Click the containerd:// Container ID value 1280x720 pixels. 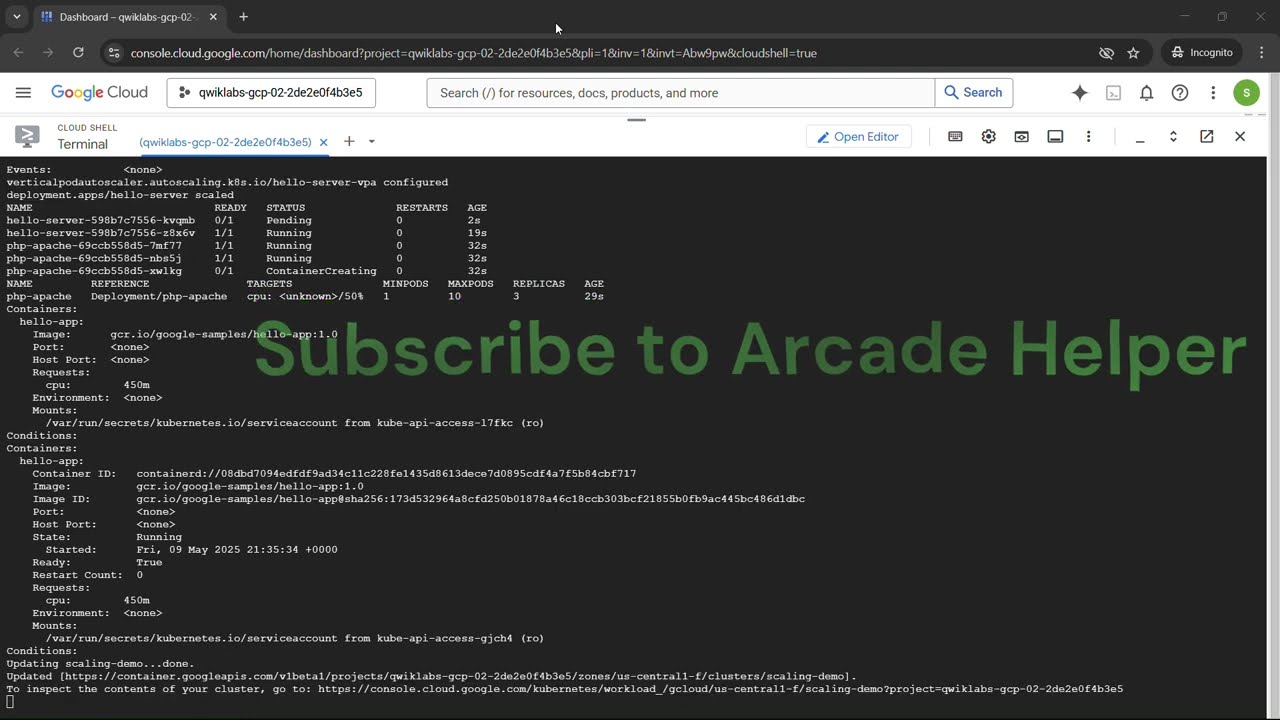386,473
